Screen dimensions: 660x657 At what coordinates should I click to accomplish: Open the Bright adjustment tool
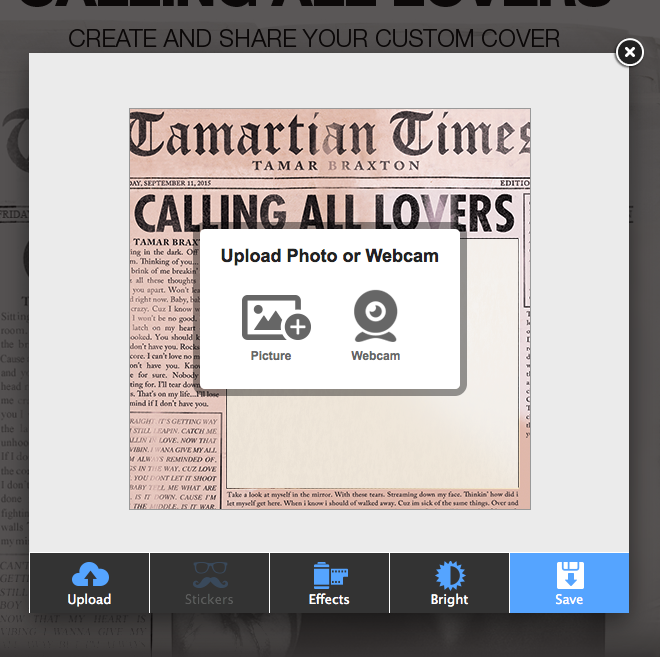(449, 583)
